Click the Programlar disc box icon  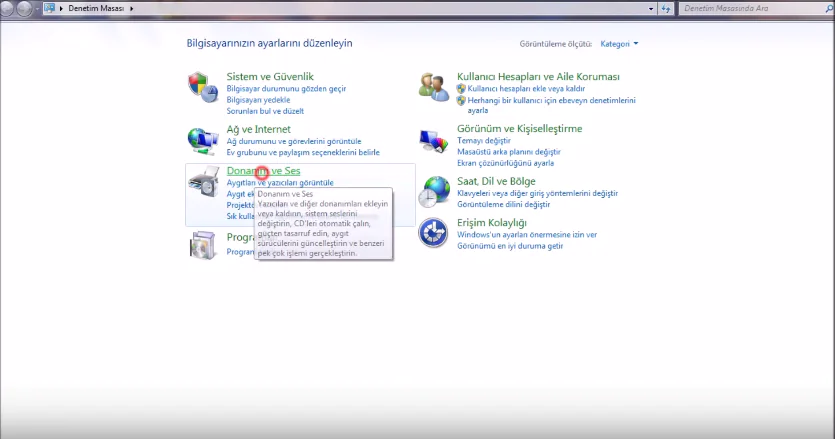click(203, 245)
